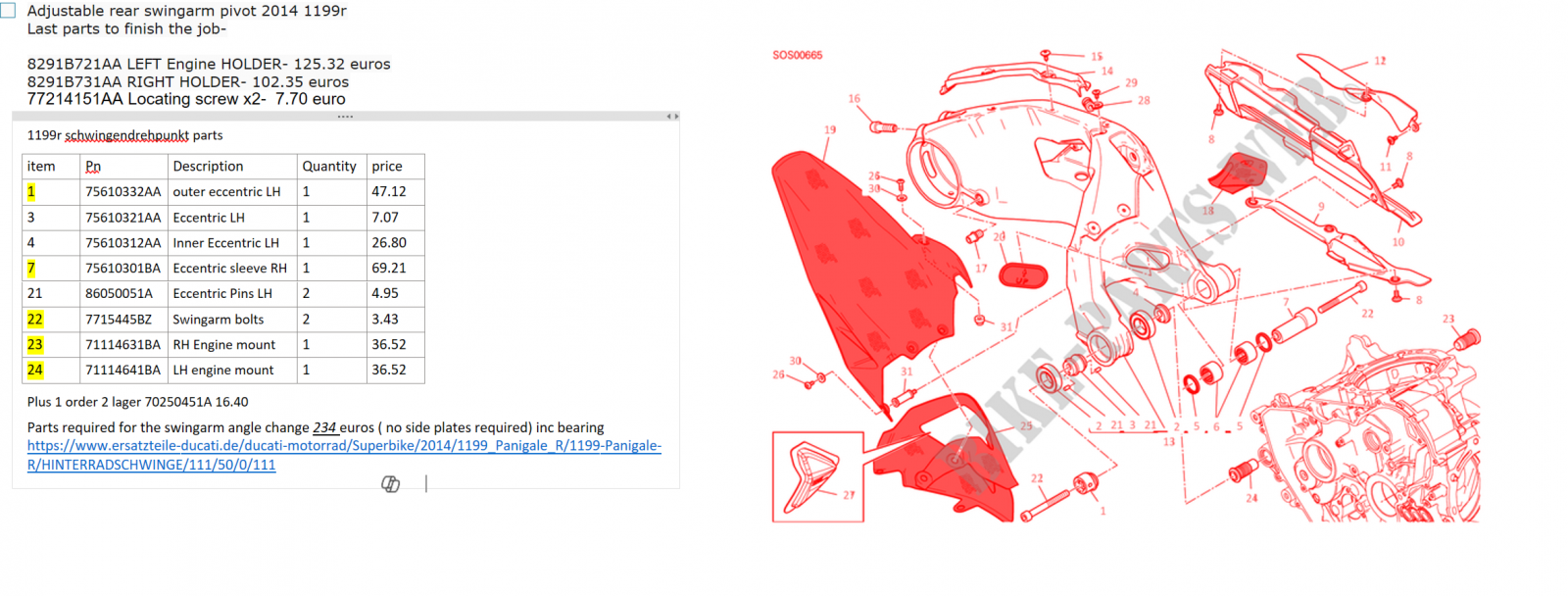The height and width of the screenshot is (596, 1568).
Task: Click the dotted handle on the container bar
Action: 345,117
